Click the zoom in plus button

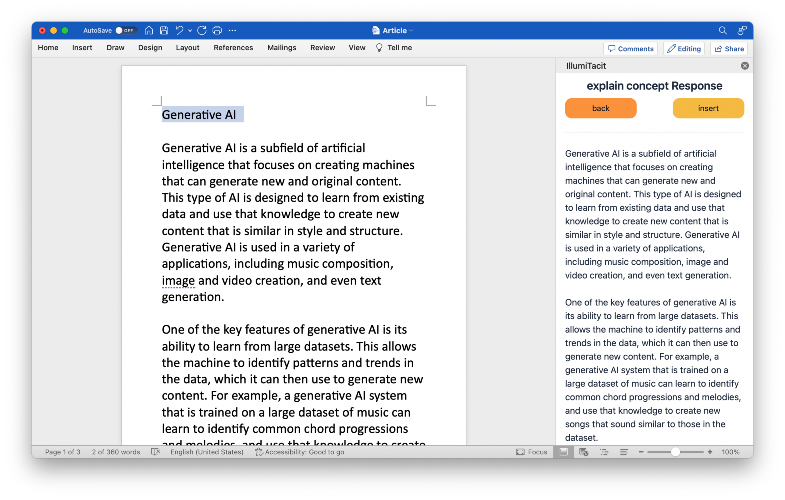click(710, 452)
